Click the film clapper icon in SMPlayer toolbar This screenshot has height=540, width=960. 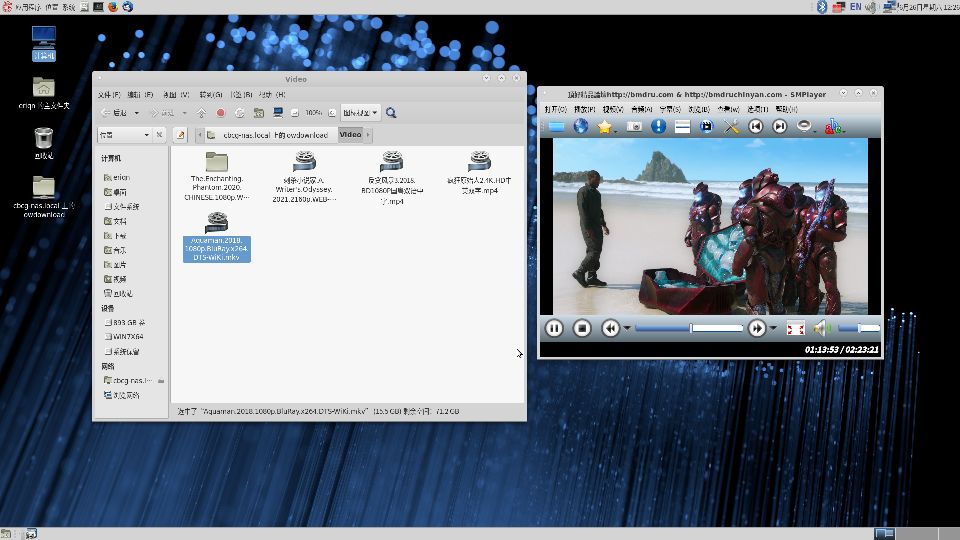click(x=707, y=127)
